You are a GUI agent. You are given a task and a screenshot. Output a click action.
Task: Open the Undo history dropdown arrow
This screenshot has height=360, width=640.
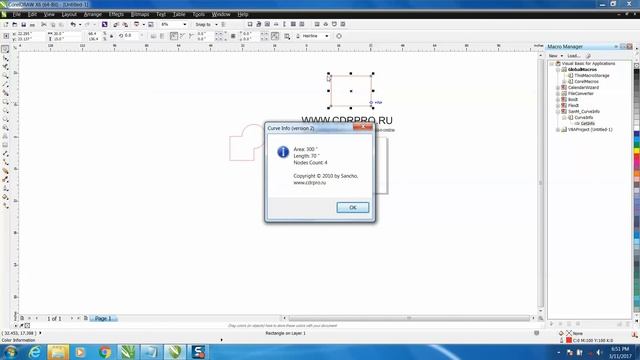80,24
